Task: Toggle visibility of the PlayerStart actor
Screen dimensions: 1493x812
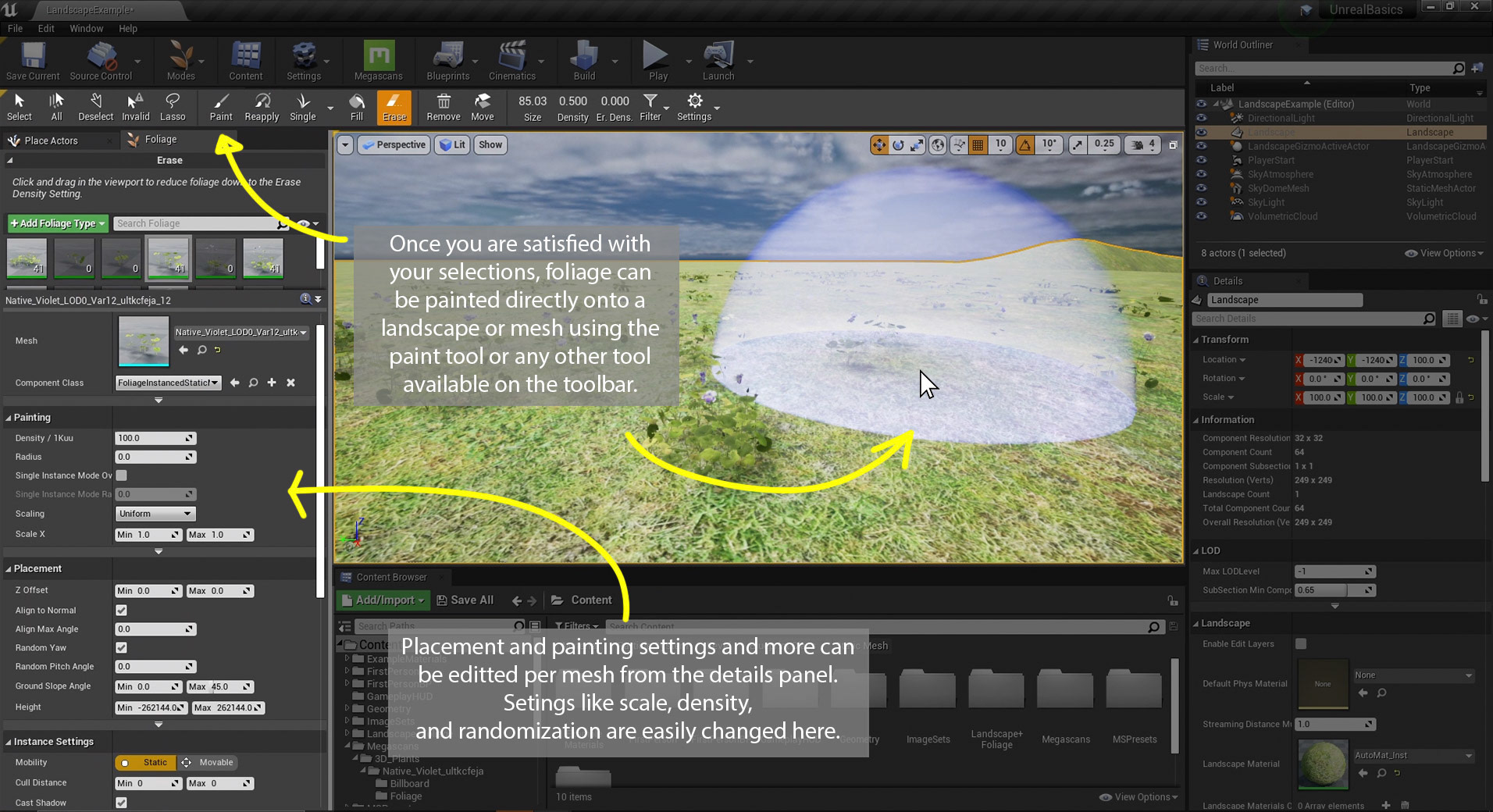Action: (1202, 160)
